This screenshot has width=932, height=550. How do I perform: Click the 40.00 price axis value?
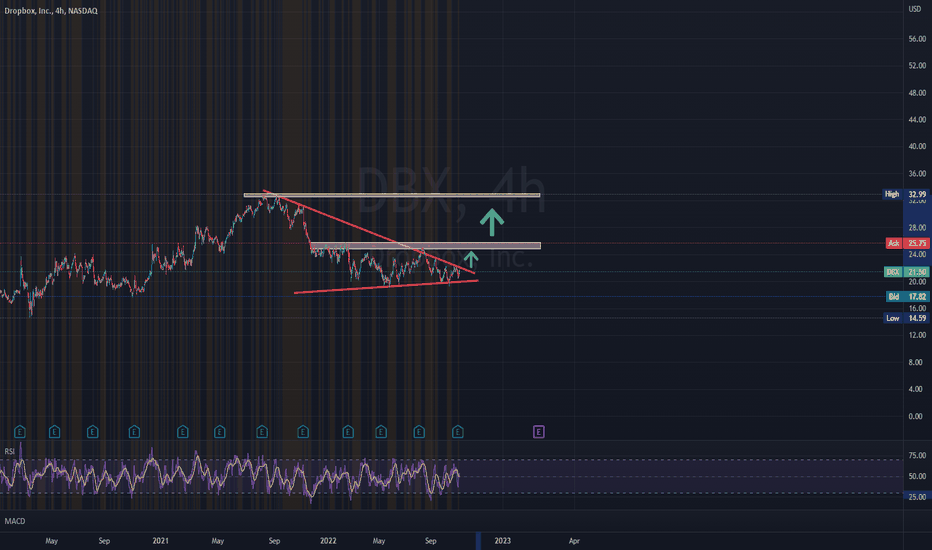(x=917, y=146)
